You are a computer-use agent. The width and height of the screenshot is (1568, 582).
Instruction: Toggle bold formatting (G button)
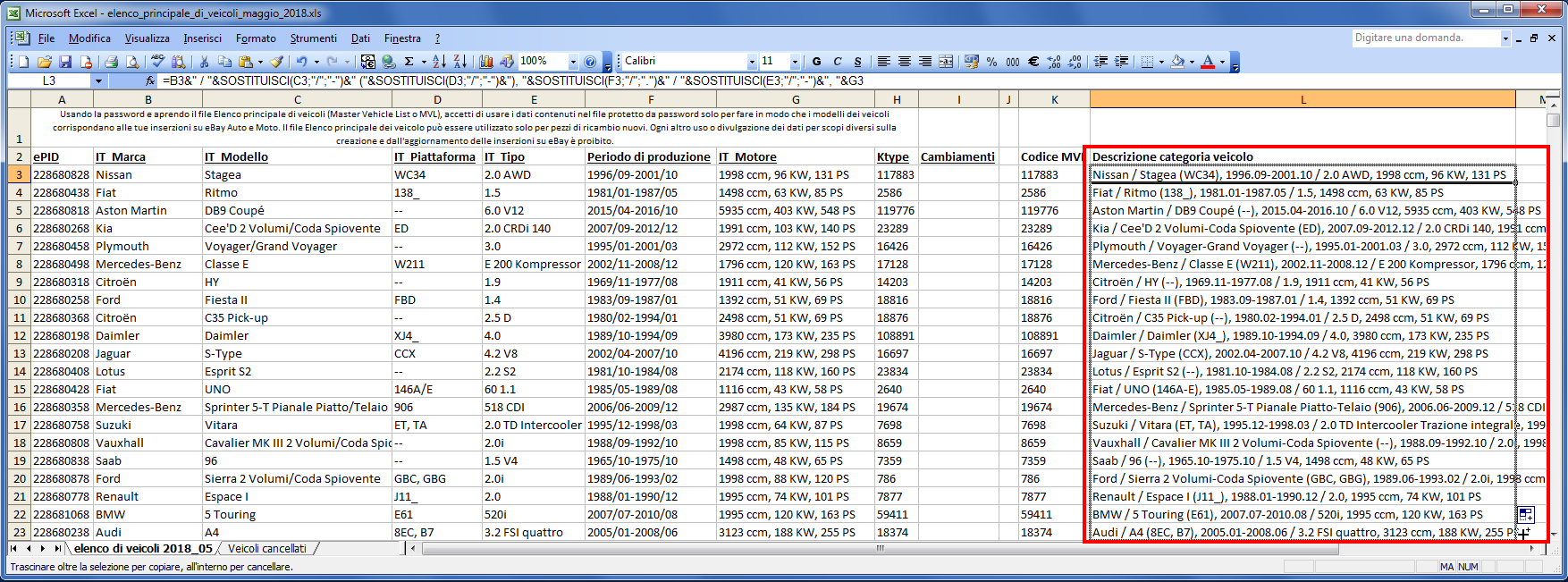click(816, 62)
